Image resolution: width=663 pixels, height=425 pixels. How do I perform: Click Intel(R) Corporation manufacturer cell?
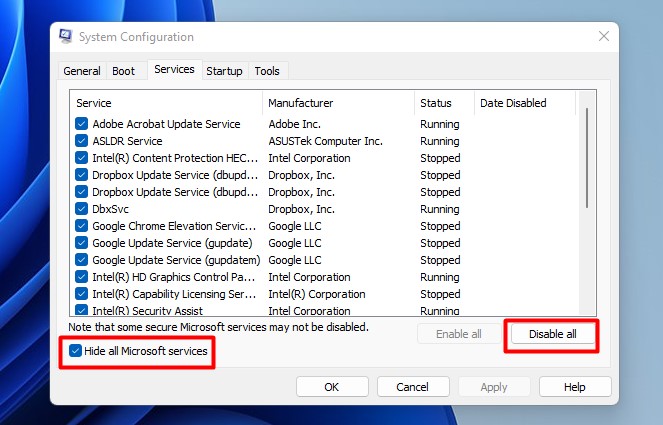(317, 294)
